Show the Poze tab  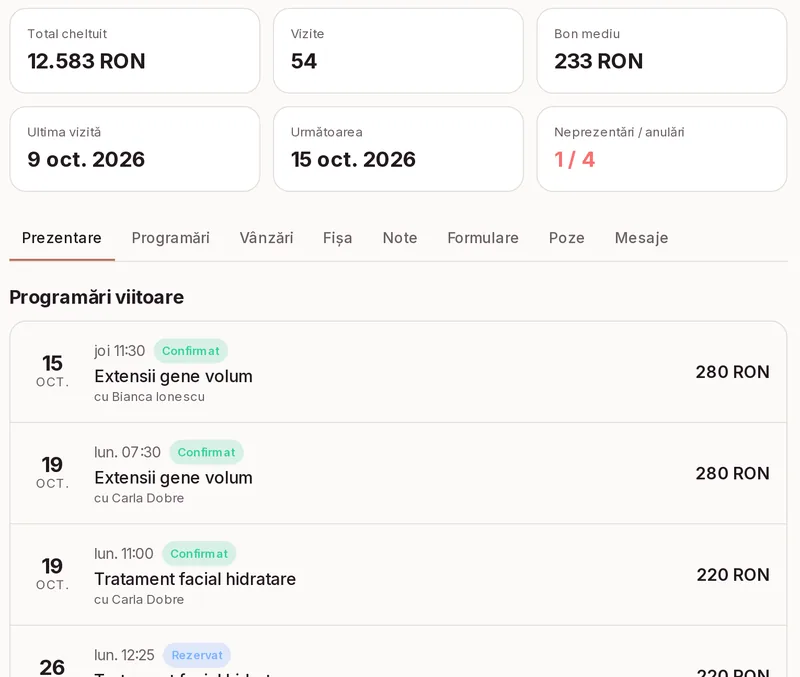tap(566, 238)
